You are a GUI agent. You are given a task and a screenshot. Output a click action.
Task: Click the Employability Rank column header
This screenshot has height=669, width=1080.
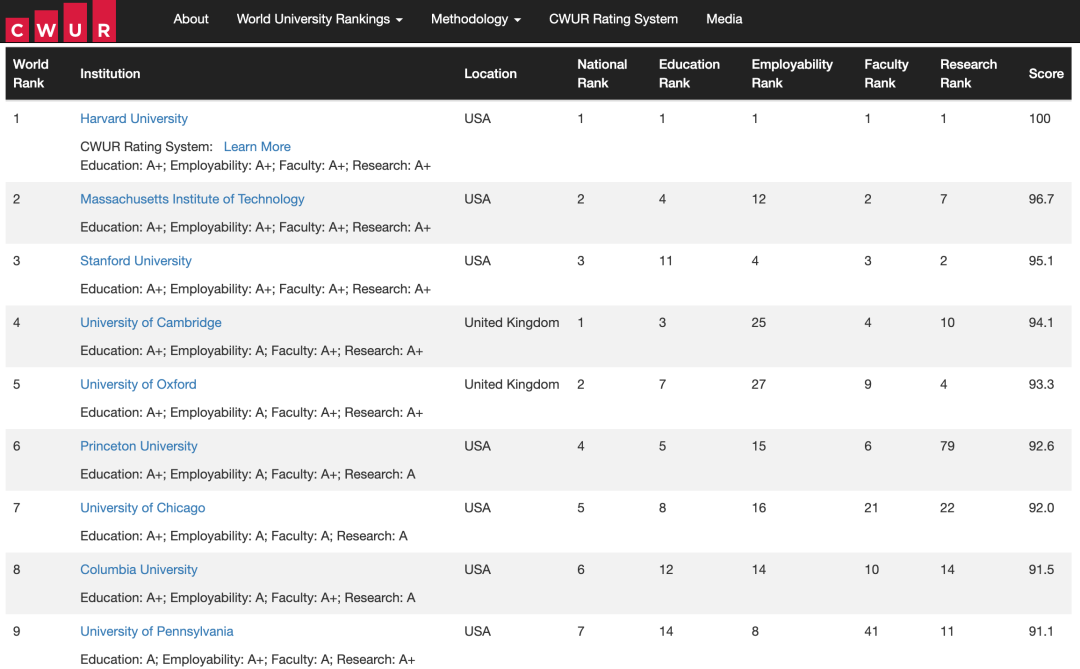point(792,74)
